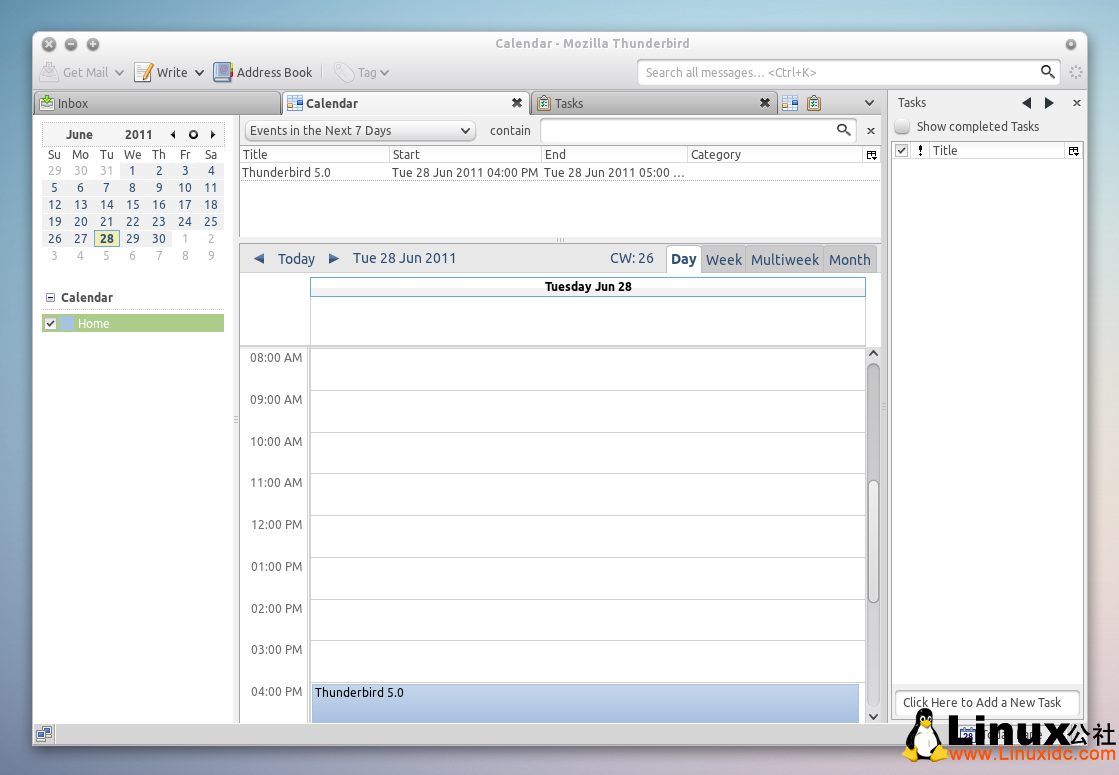Click the completed column checkmark header
The width and height of the screenshot is (1119, 775).
[903, 150]
